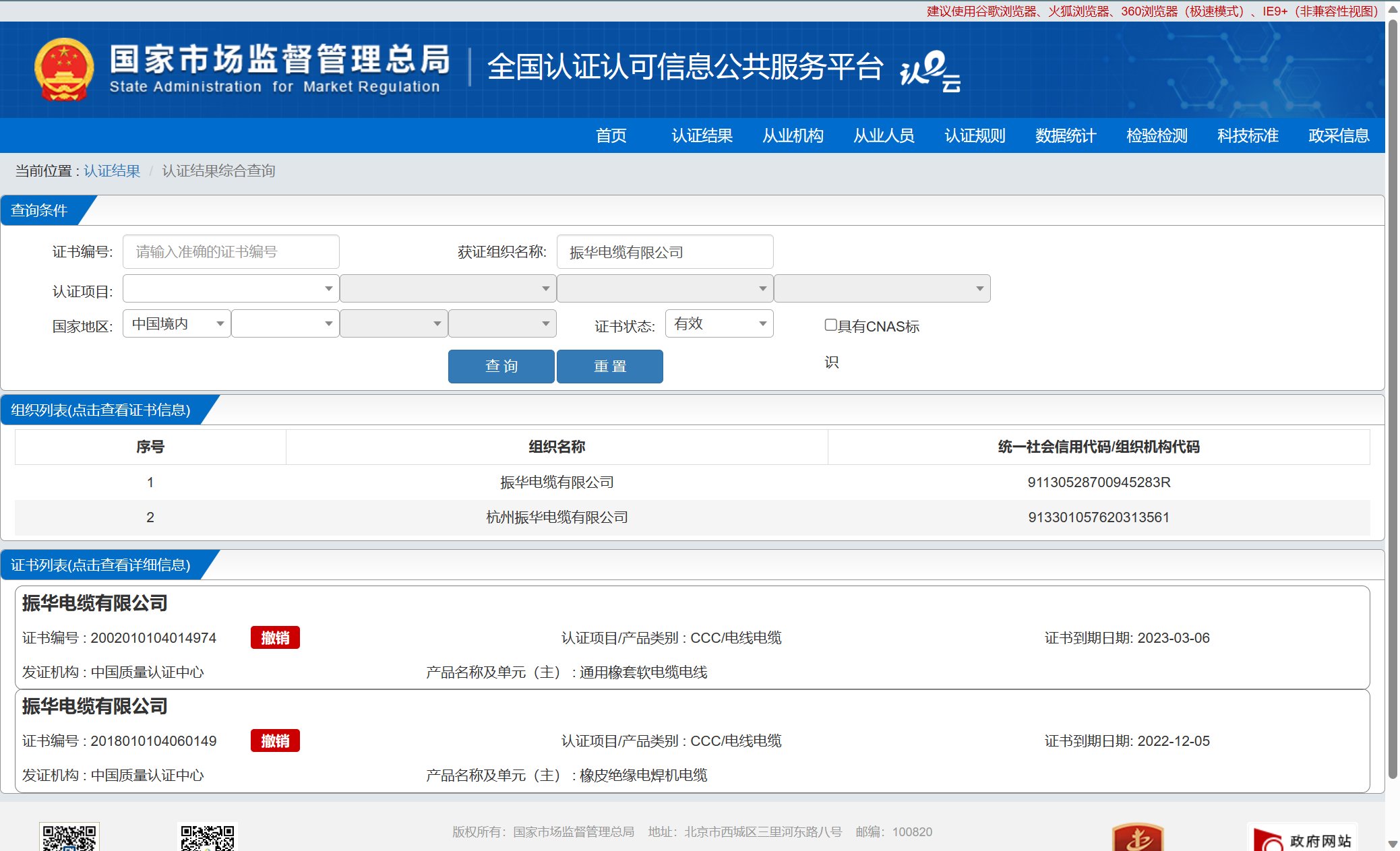Click product name 橡皮绝缘电焊机电缆

[x=643, y=776]
